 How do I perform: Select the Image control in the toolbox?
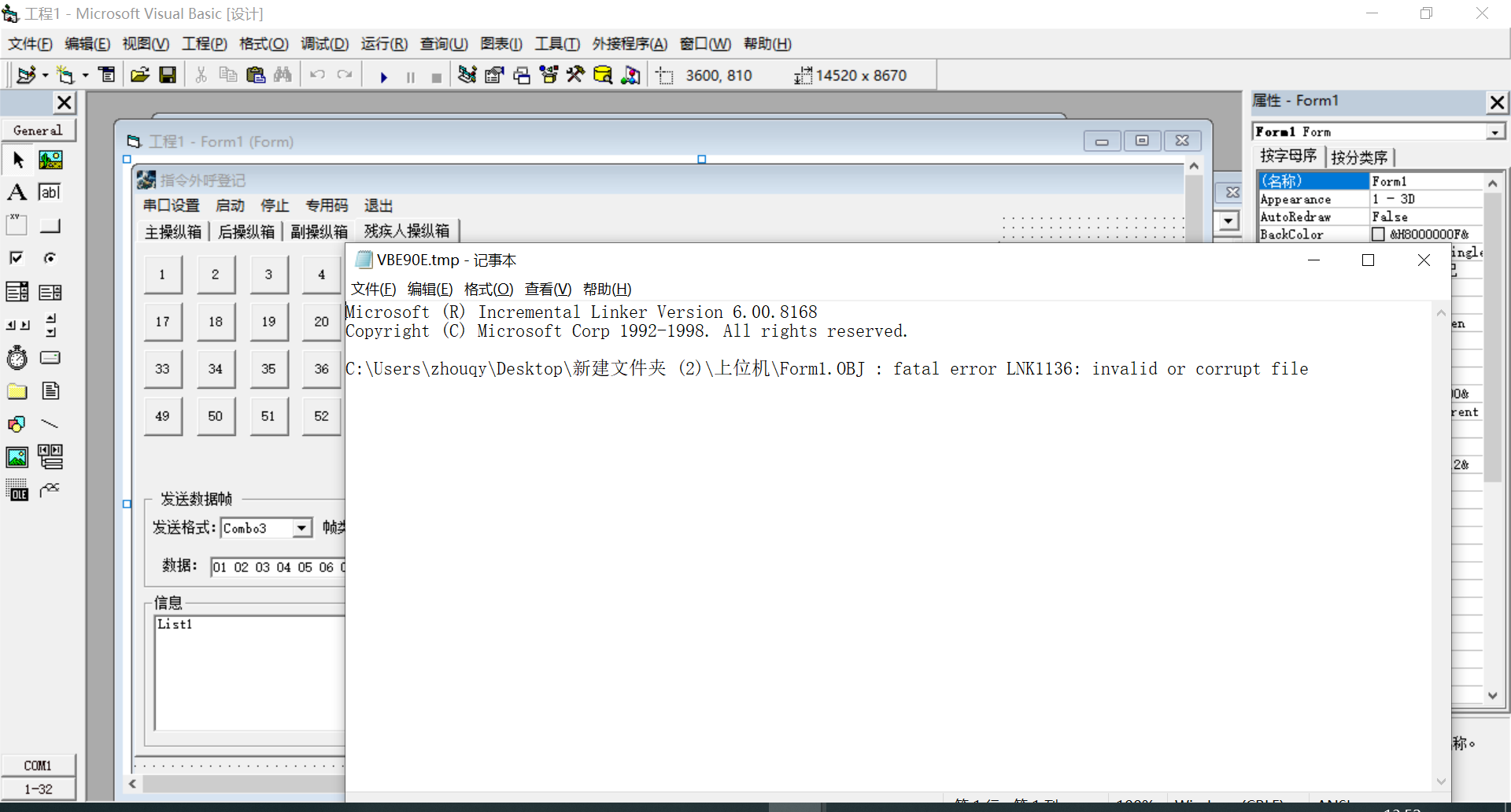17,457
